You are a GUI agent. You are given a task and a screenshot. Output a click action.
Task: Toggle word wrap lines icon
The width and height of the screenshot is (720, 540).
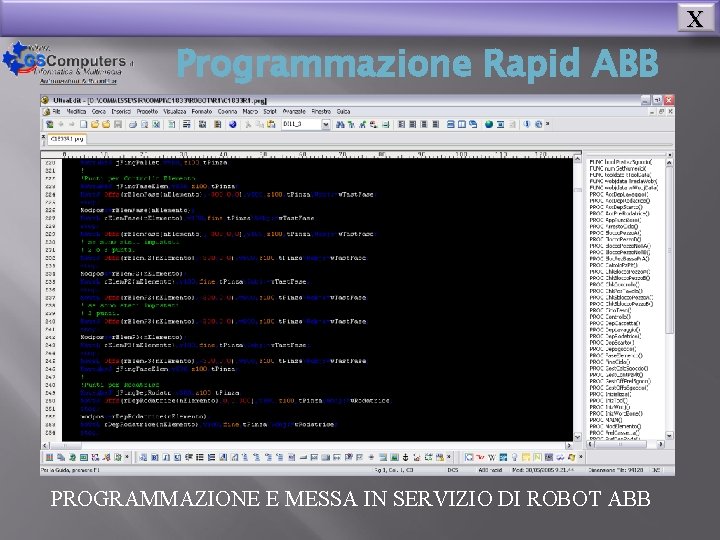coord(186,124)
